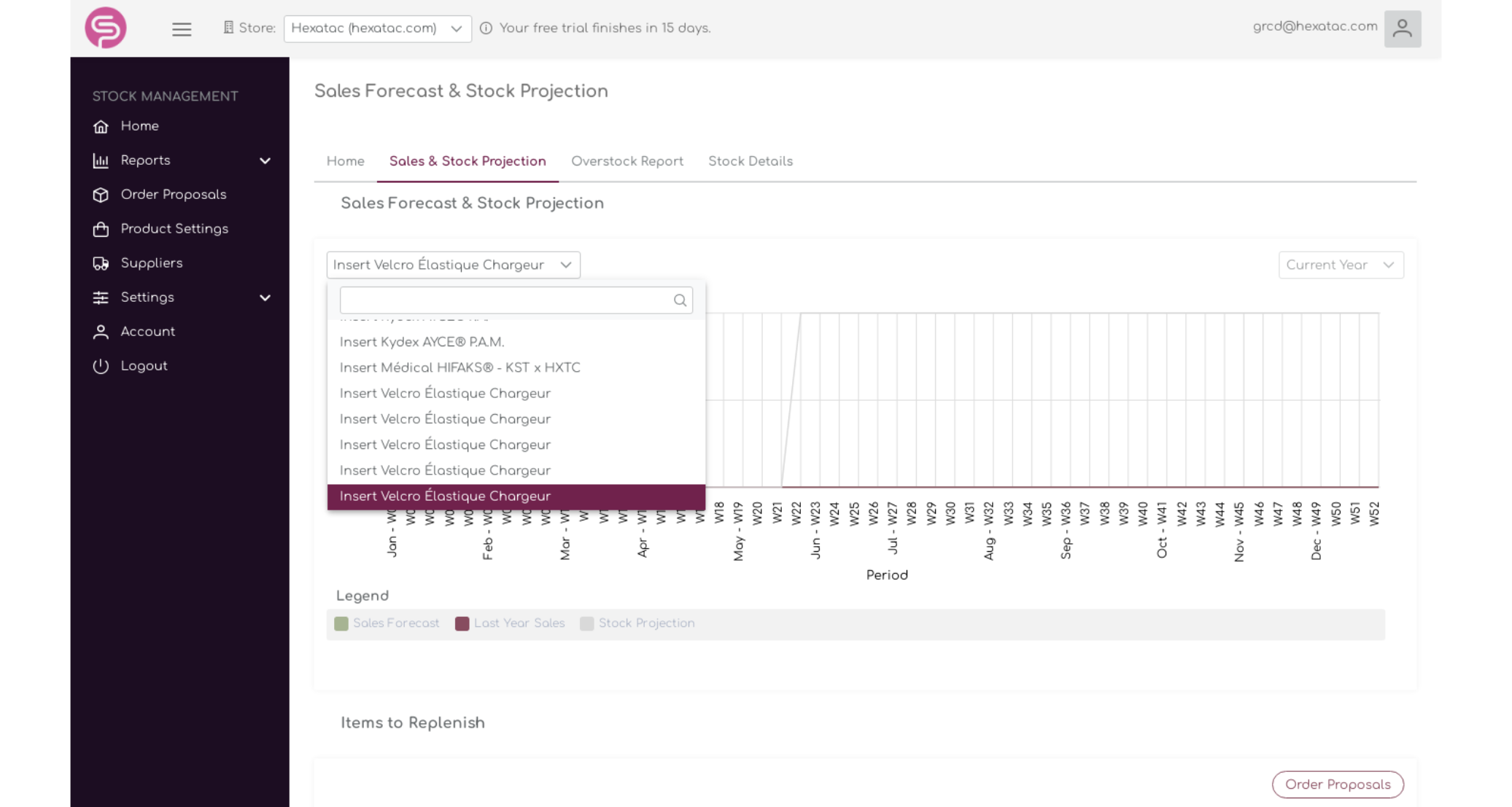Image resolution: width=1512 pixels, height=807 pixels.
Task: Click grcd@hexatac.com account email
Action: [x=1315, y=27]
